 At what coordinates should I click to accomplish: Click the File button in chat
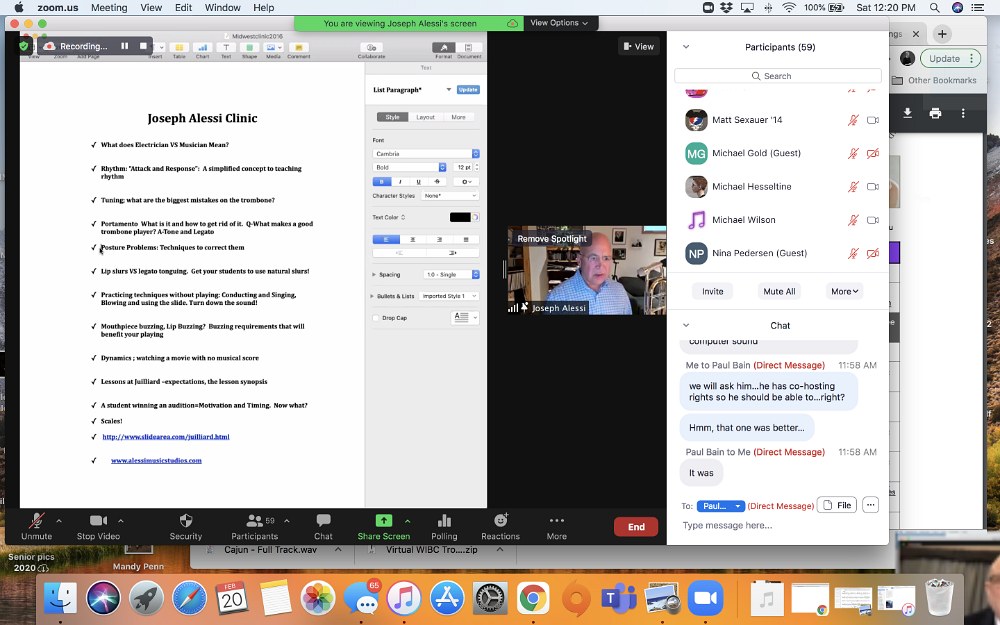(837, 505)
